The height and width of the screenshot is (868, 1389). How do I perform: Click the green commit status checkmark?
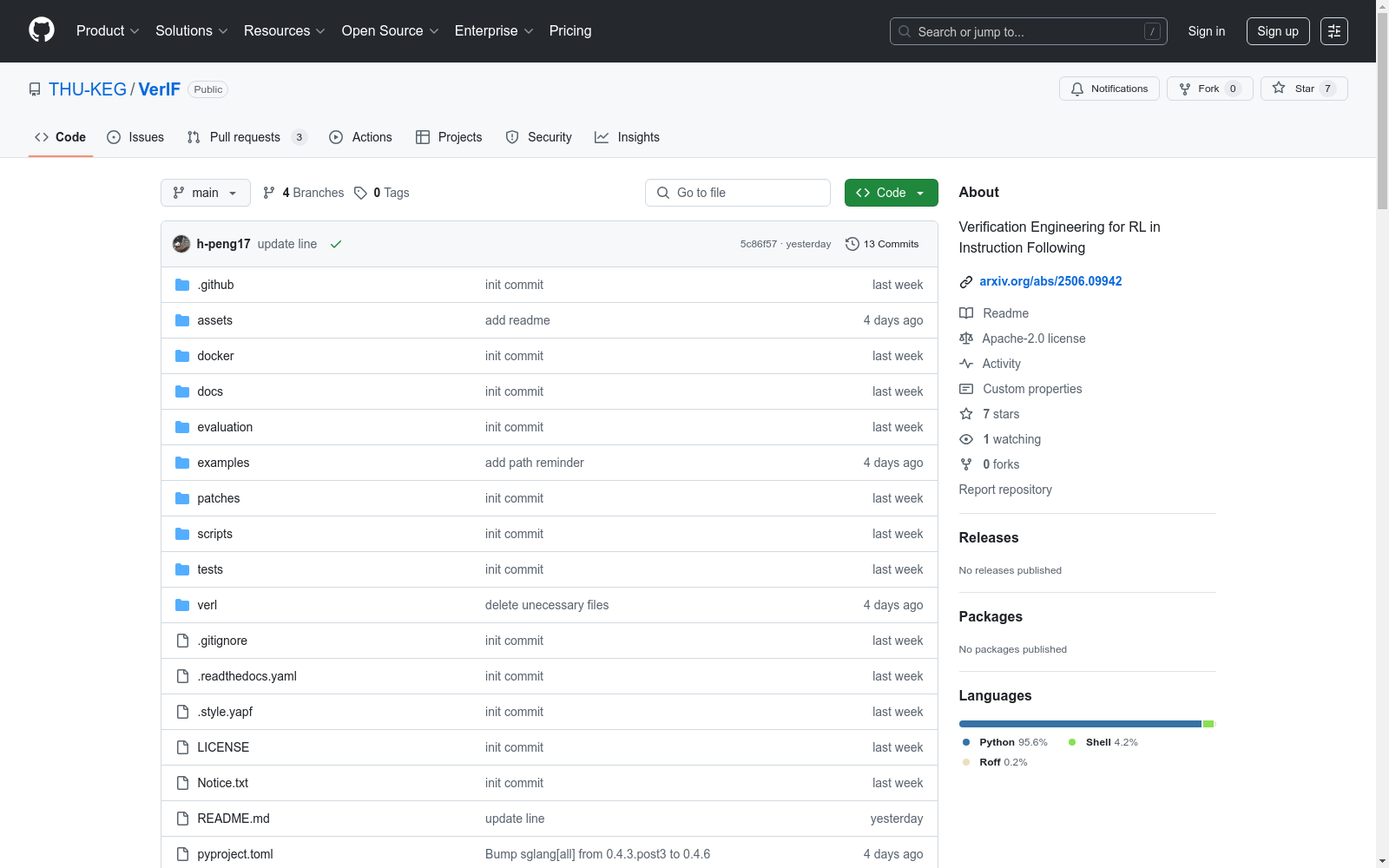click(x=336, y=244)
